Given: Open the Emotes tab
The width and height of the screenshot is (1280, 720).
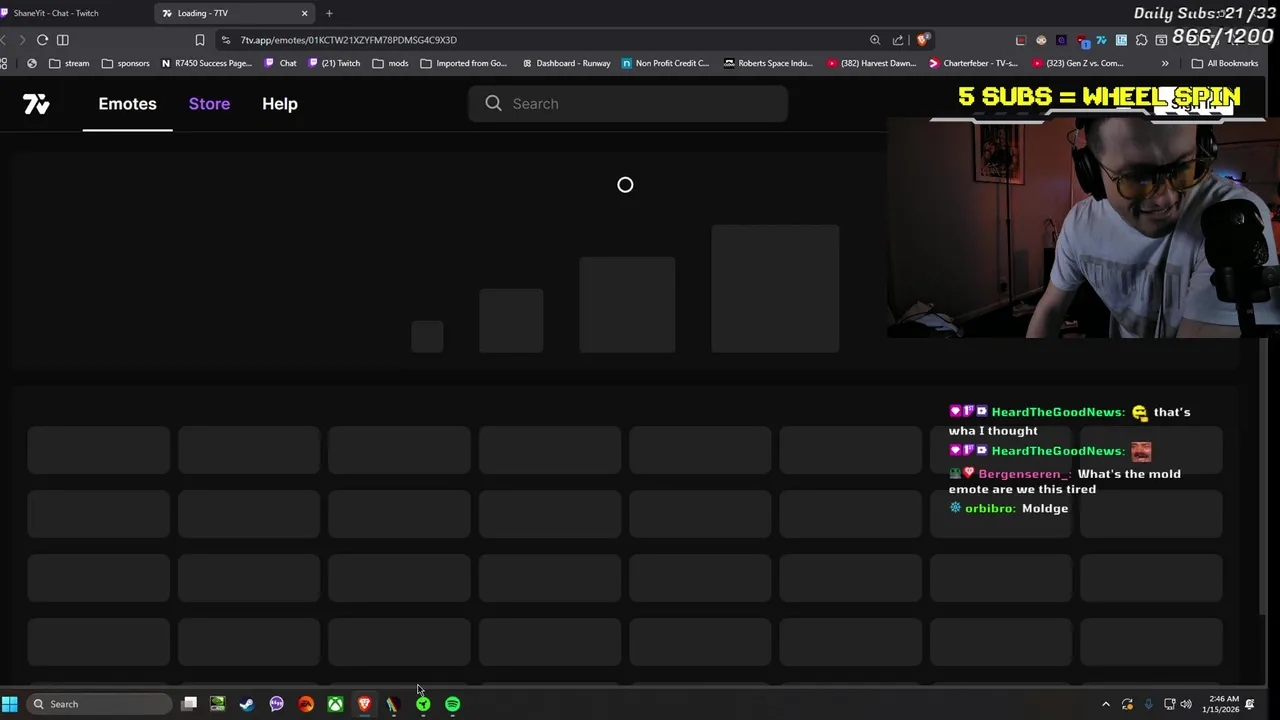Looking at the screenshot, I should tap(127, 104).
